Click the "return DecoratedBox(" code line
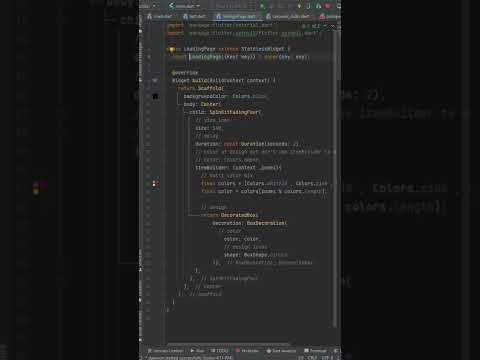 click(229, 215)
